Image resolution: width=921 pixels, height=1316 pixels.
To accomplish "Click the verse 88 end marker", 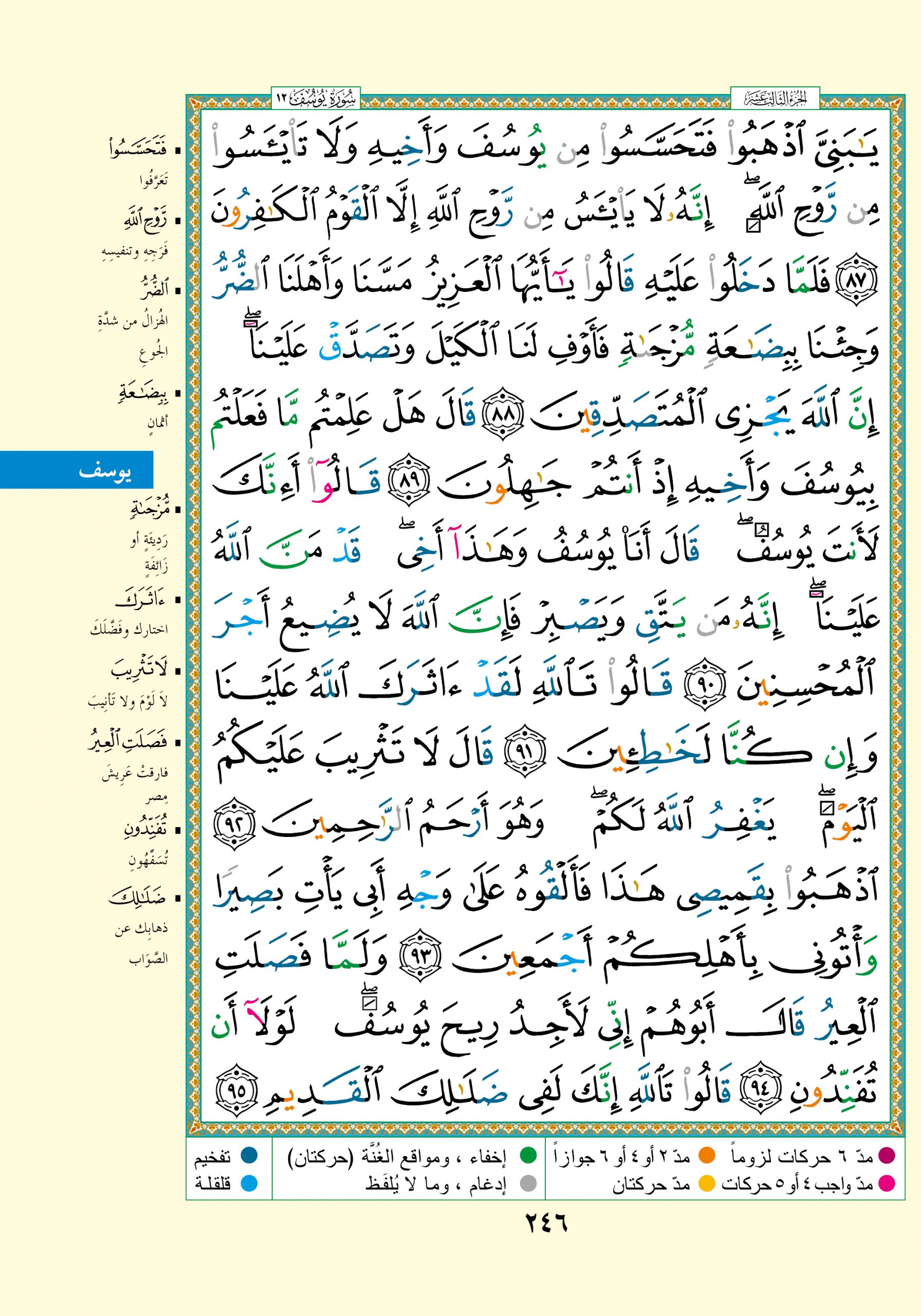I will pos(503,414).
